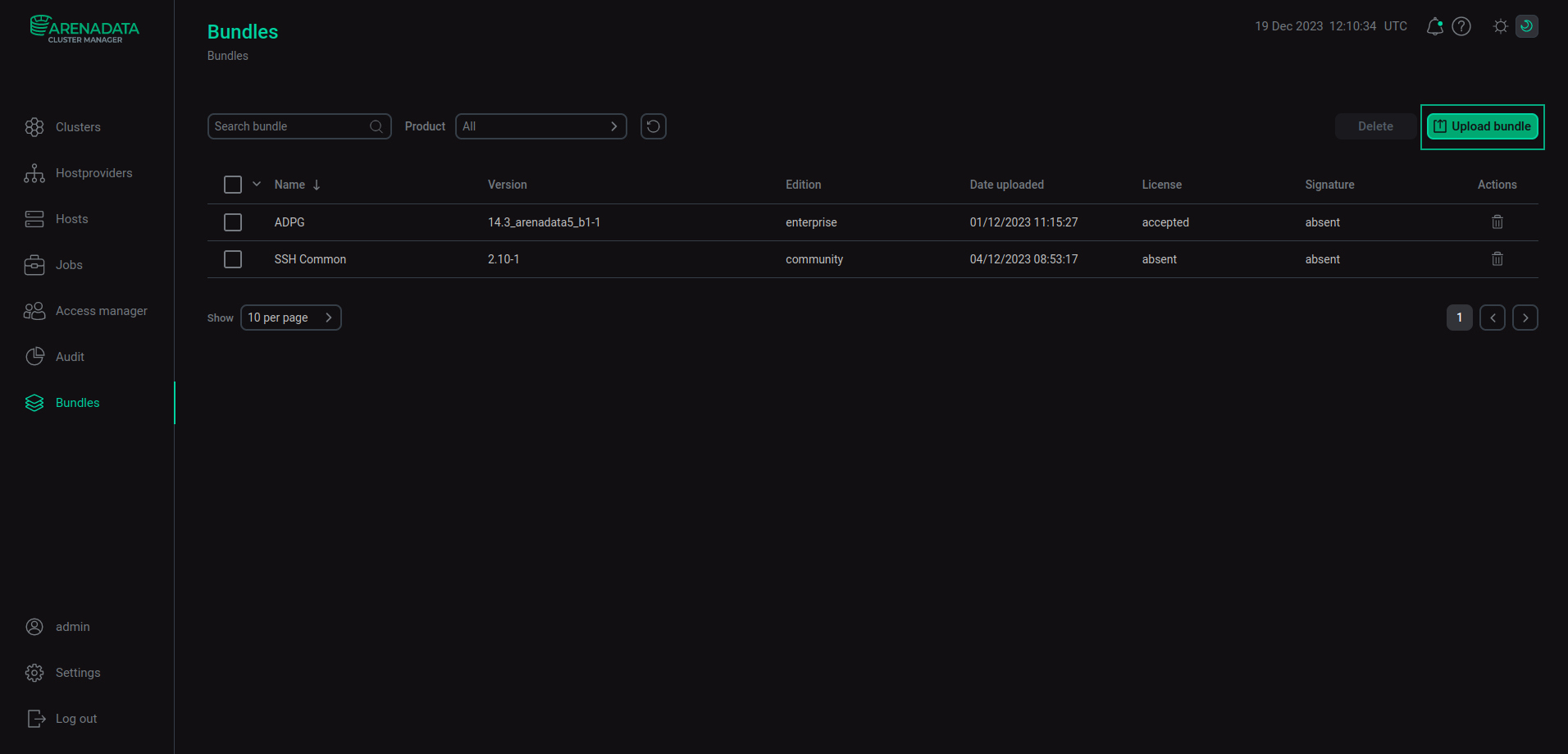Click date 04/12/2023 08:53:17
The image size is (1568, 754).
pyautogui.click(x=1024, y=259)
